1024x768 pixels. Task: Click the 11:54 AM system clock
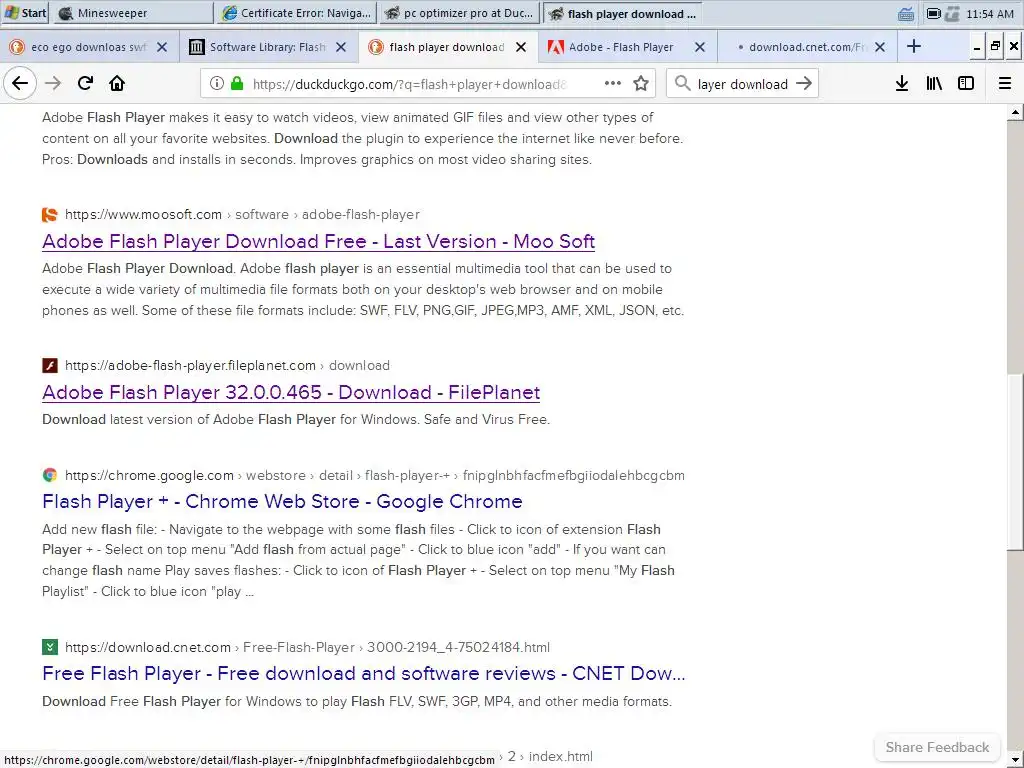pyautogui.click(x=989, y=14)
